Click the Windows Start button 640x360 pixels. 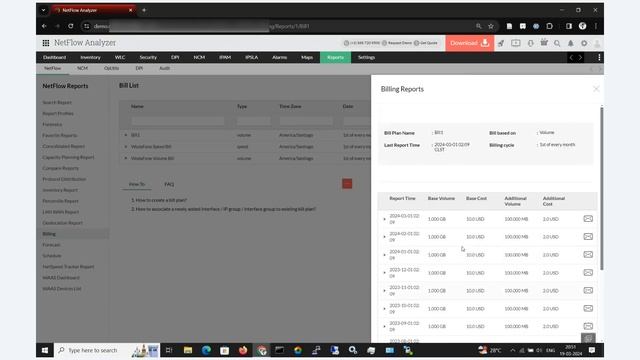click(x=45, y=350)
